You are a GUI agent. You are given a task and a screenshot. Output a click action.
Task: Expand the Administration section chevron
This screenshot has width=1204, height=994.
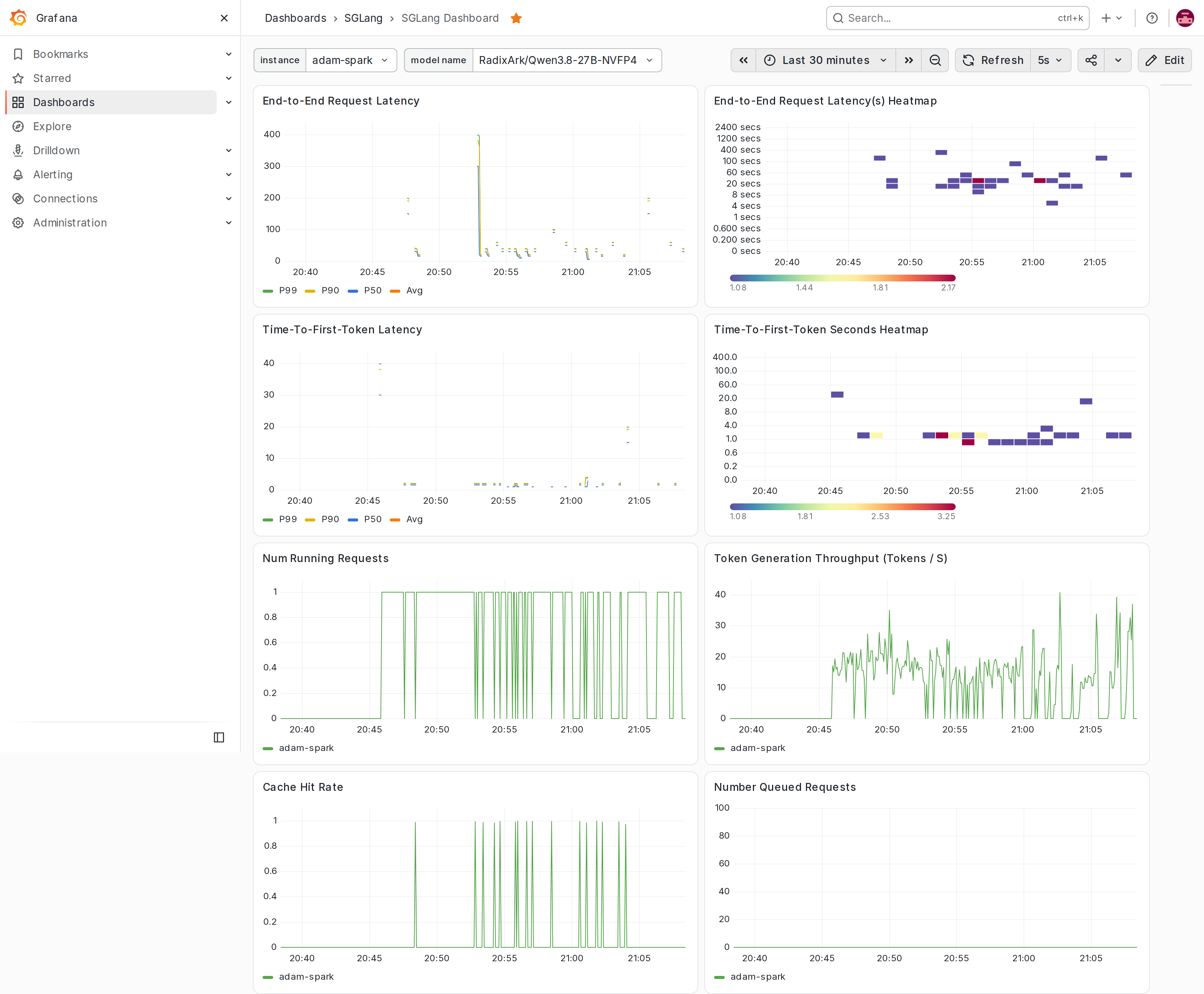pos(228,222)
